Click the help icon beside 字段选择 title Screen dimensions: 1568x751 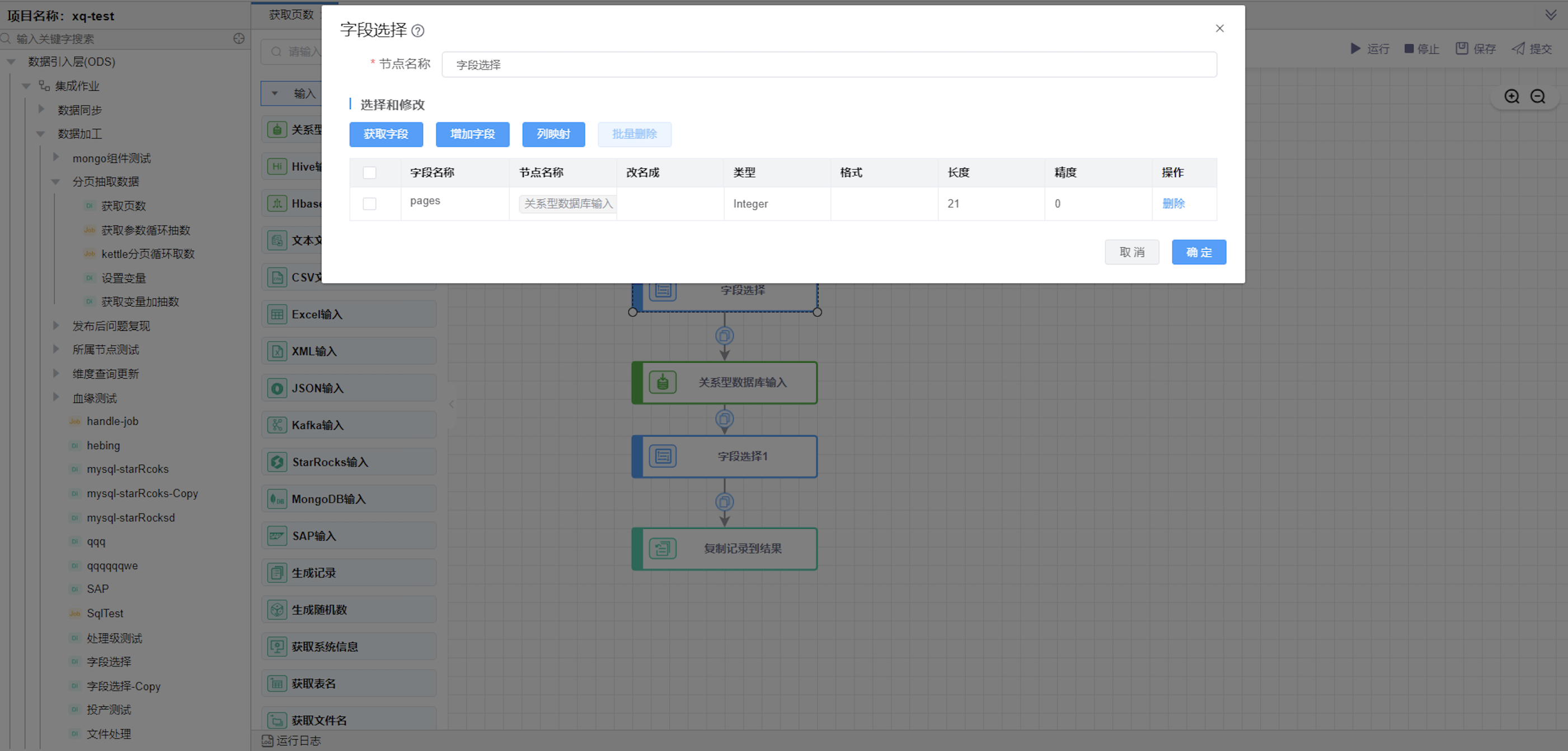[417, 30]
